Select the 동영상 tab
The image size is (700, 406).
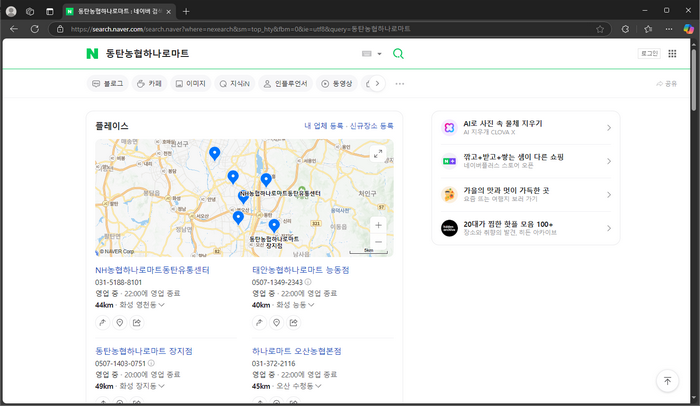(337, 84)
